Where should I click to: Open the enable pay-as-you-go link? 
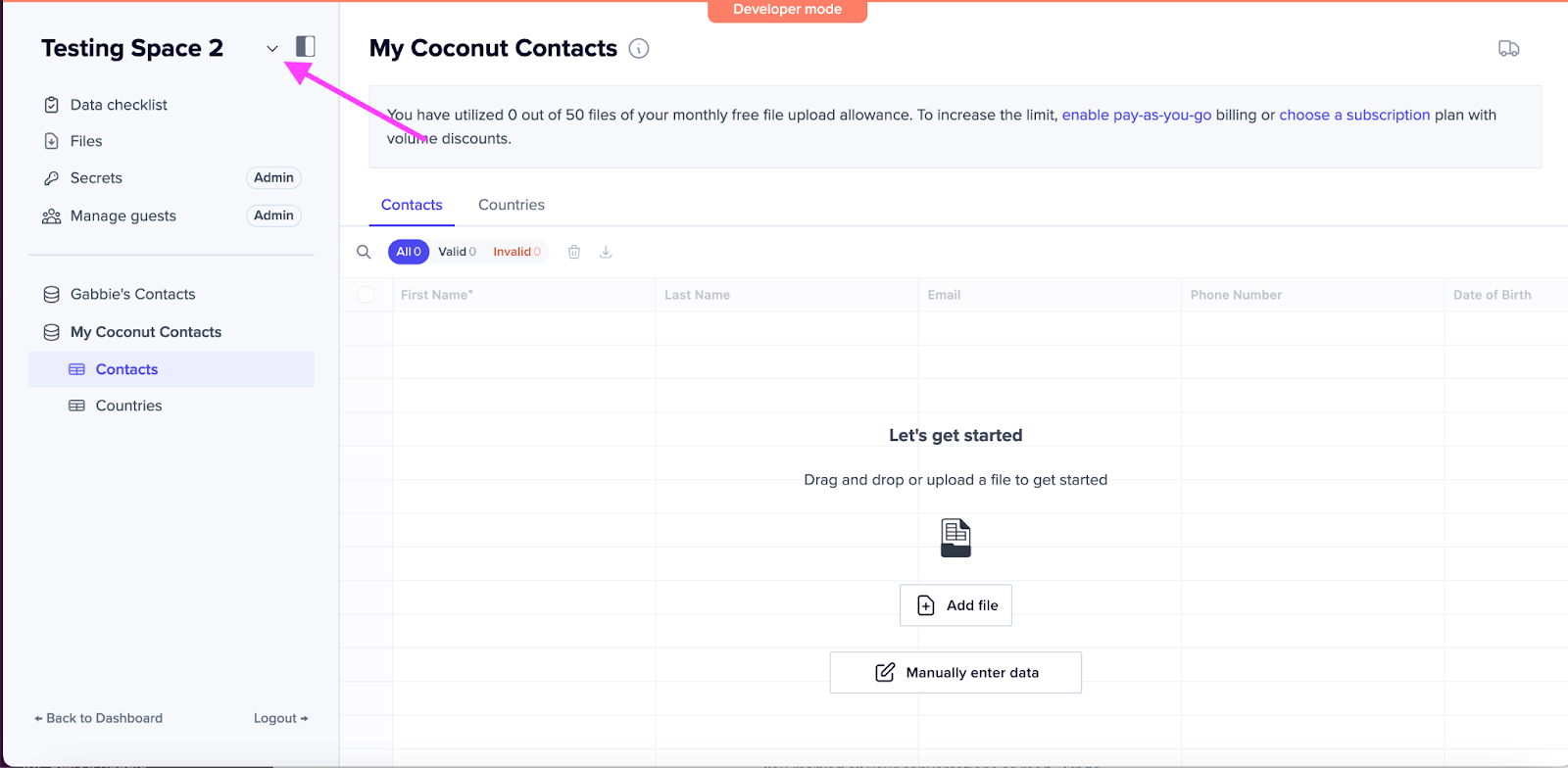1137,115
